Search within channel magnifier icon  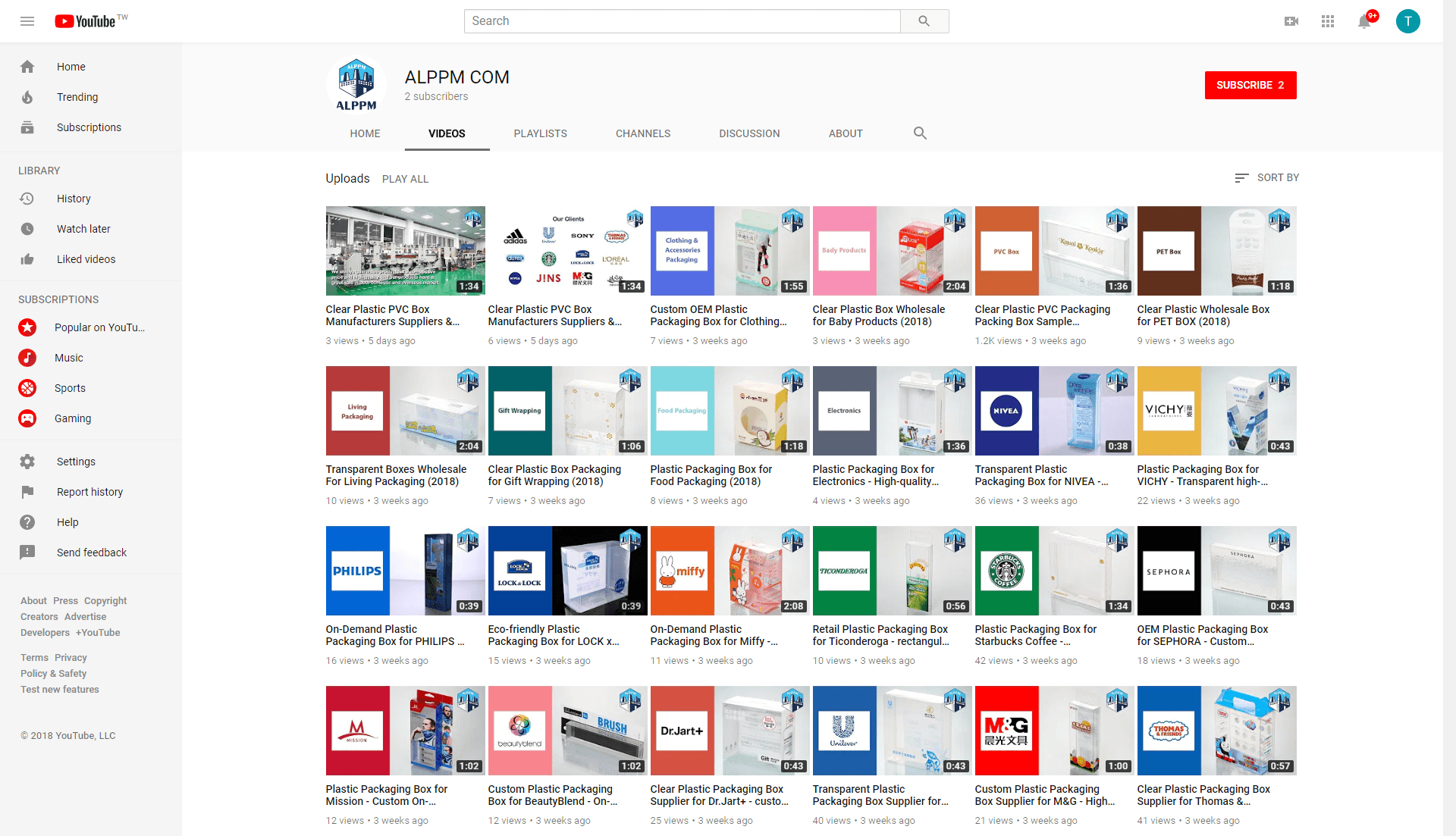click(920, 133)
